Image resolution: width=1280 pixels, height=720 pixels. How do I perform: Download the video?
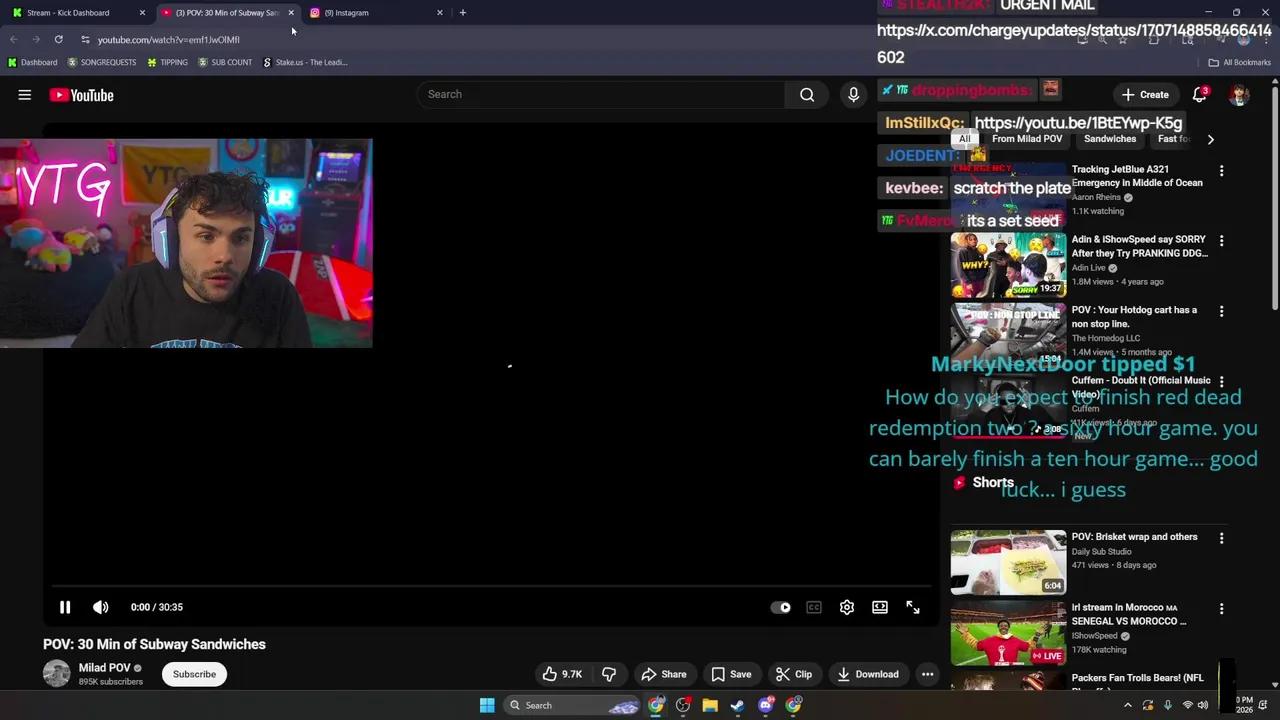(x=868, y=674)
